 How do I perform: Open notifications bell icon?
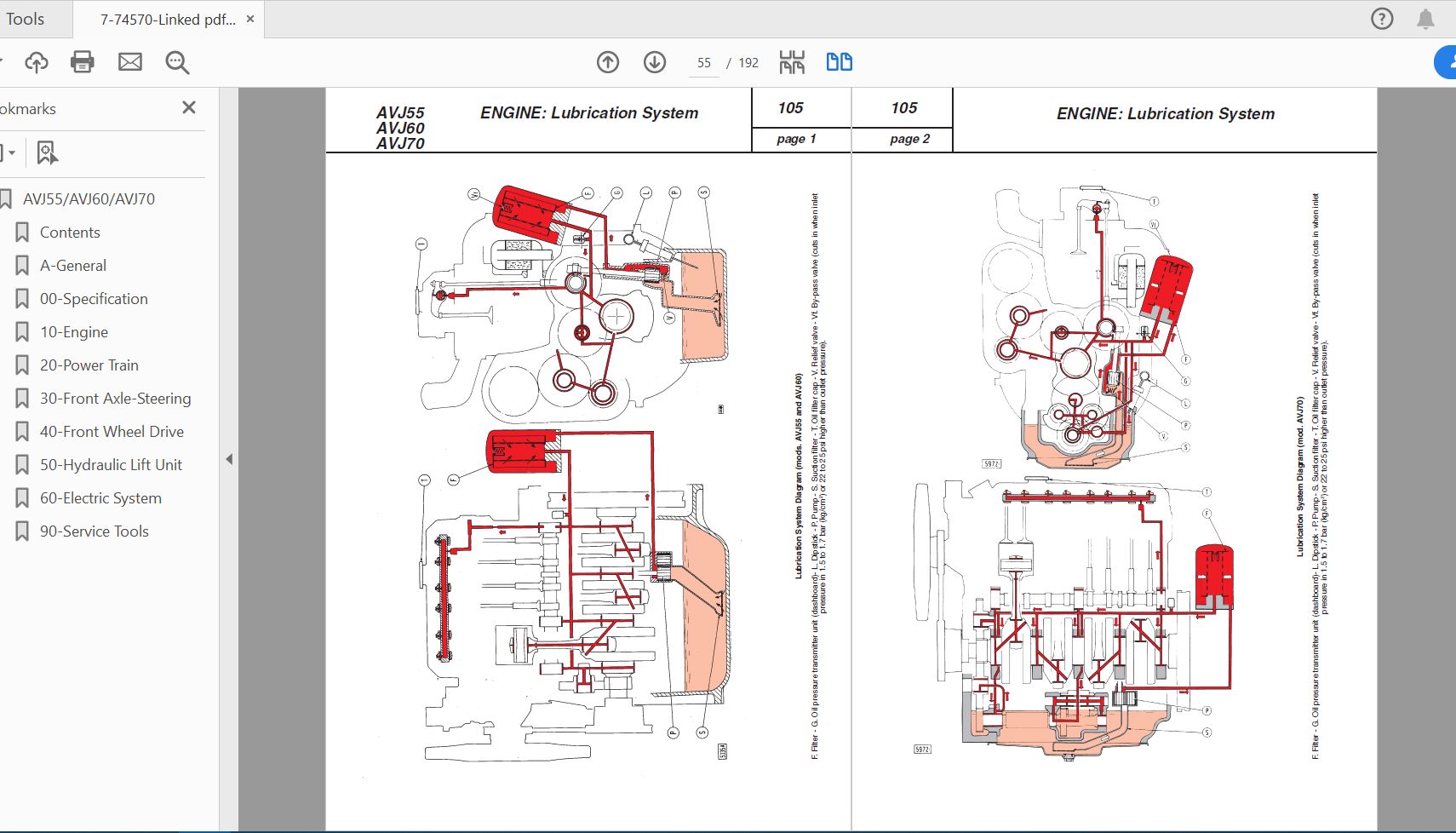[x=1425, y=19]
